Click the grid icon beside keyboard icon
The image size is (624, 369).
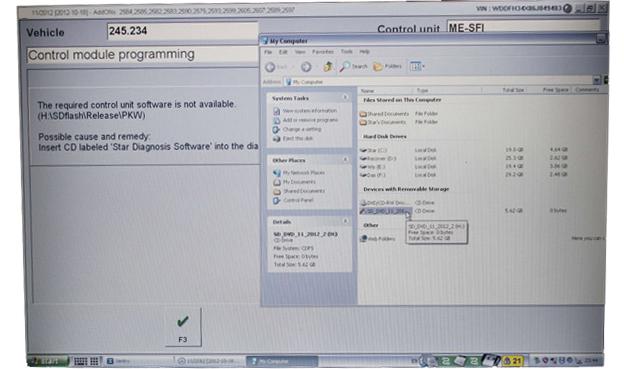coord(94,361)
